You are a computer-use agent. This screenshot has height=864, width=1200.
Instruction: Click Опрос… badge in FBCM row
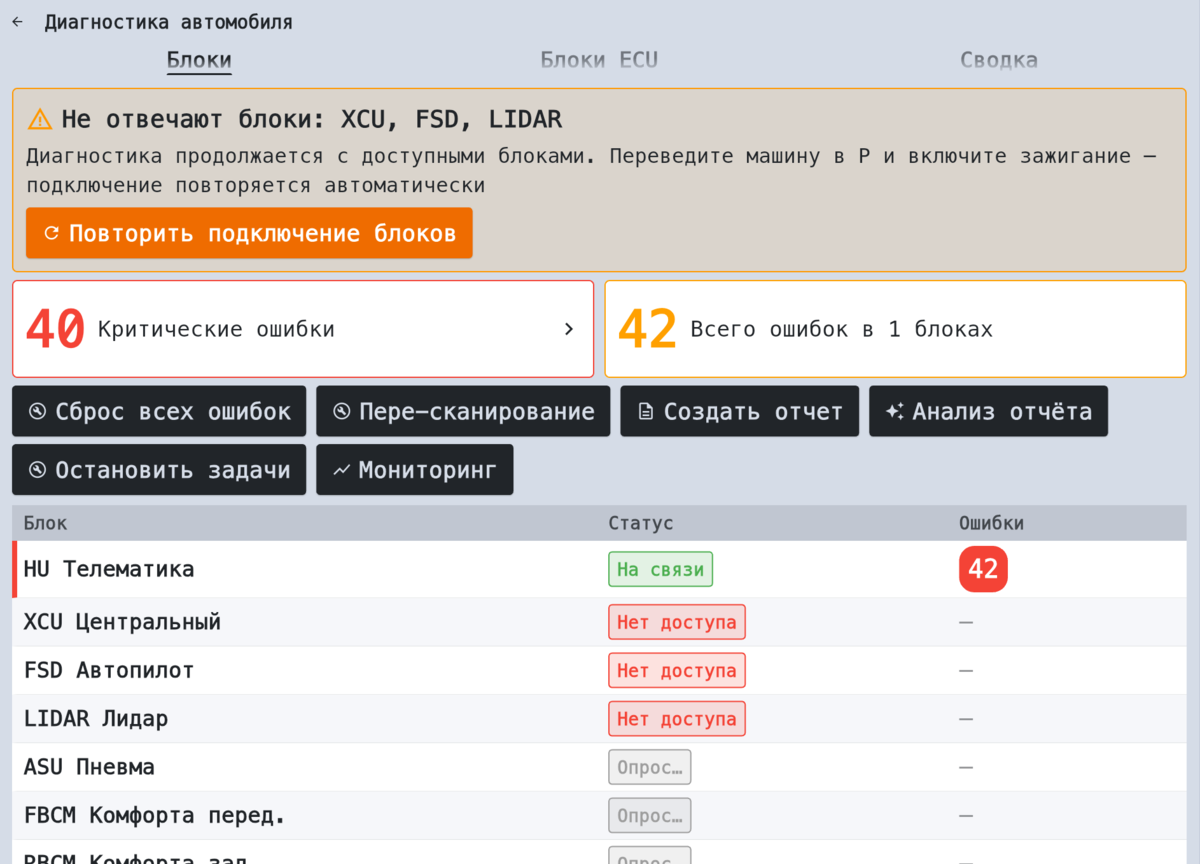click(649, 815)
